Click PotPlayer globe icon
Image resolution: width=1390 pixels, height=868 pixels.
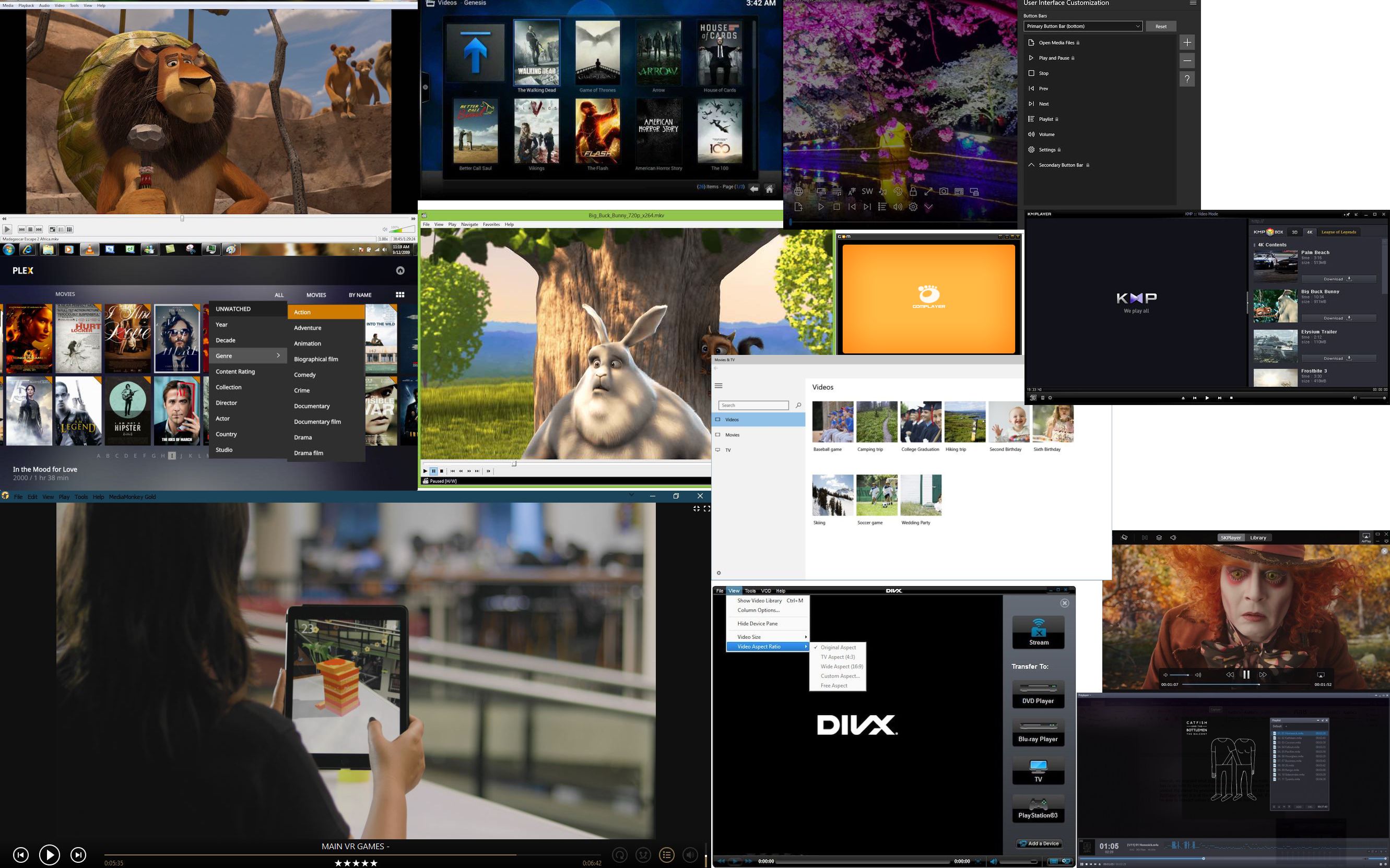click(798, 191)
